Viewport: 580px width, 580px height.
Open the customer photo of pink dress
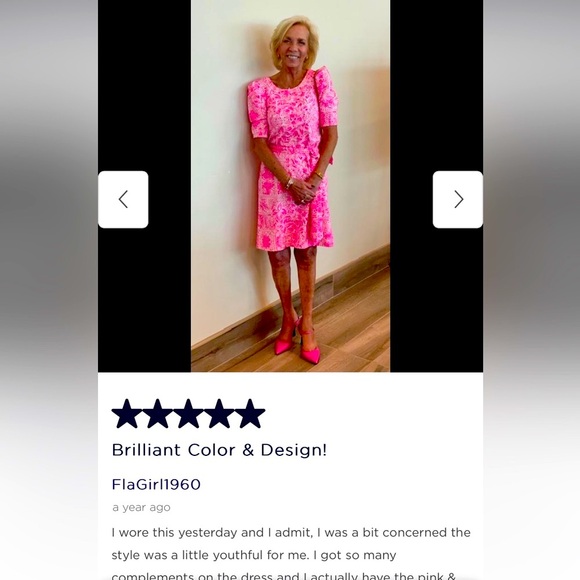click(x=290, y=186)
